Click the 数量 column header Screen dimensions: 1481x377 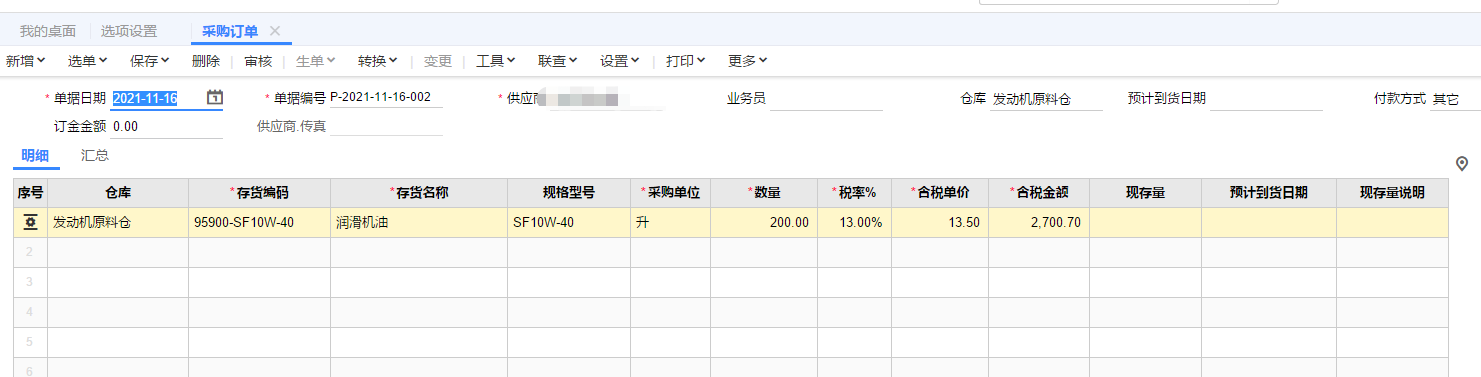(764, 193)
